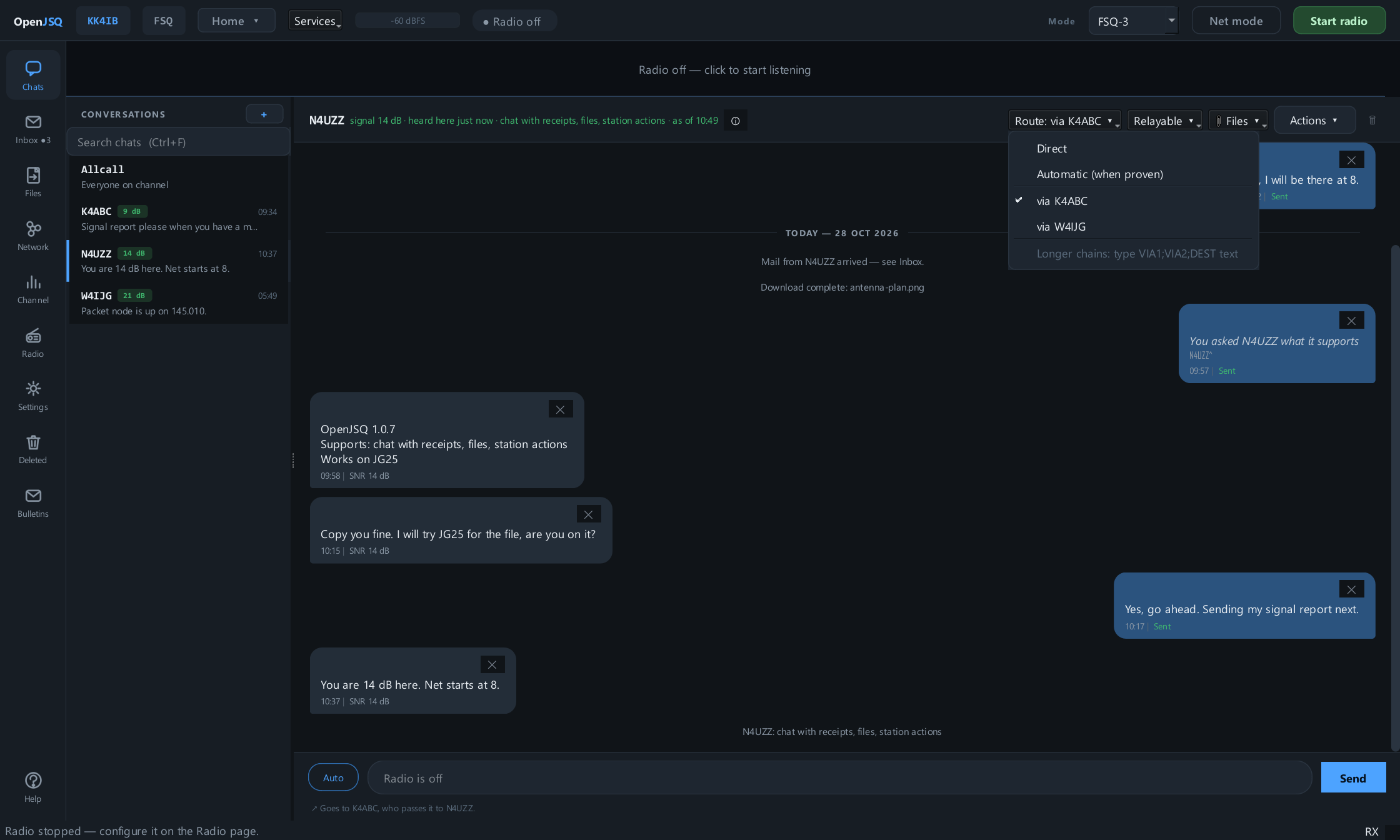Click the KK4IB callsign button
The height and width of the screenshot is (840, 1400).
102,21
